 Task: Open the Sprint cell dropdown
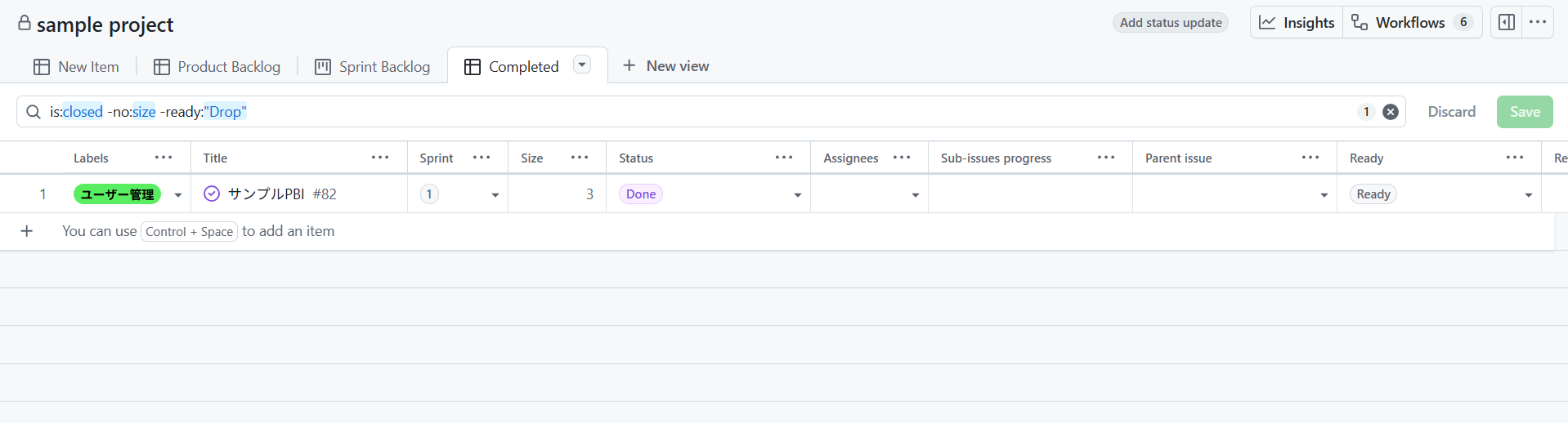(495, 195)
